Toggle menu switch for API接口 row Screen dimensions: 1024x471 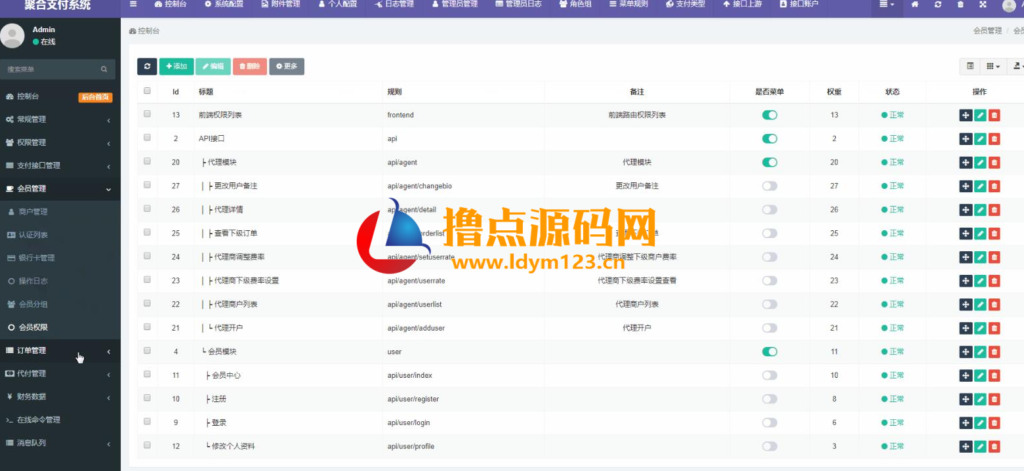[769, 138]
